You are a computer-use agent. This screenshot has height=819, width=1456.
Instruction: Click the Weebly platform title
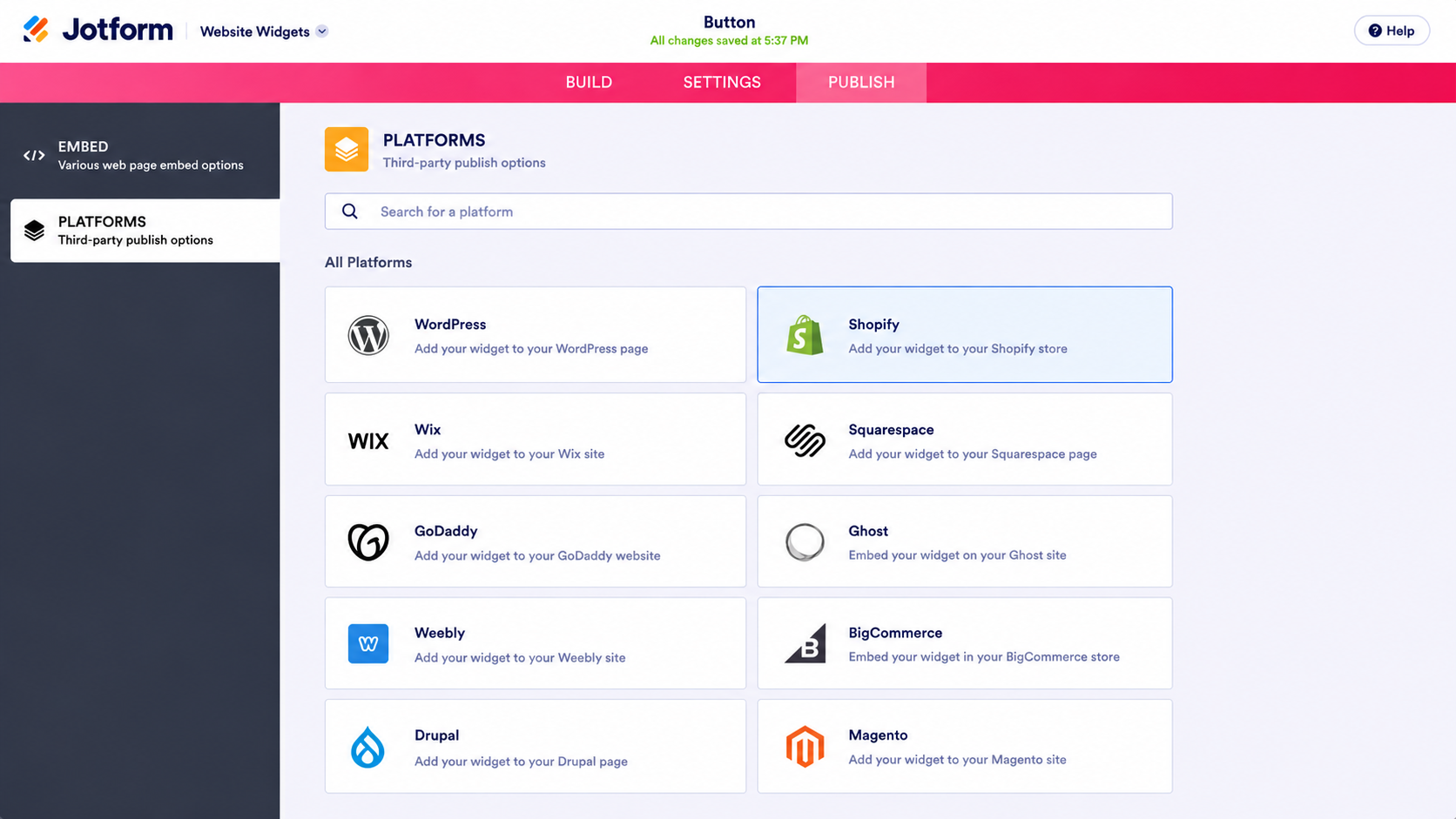coord(440,633)
